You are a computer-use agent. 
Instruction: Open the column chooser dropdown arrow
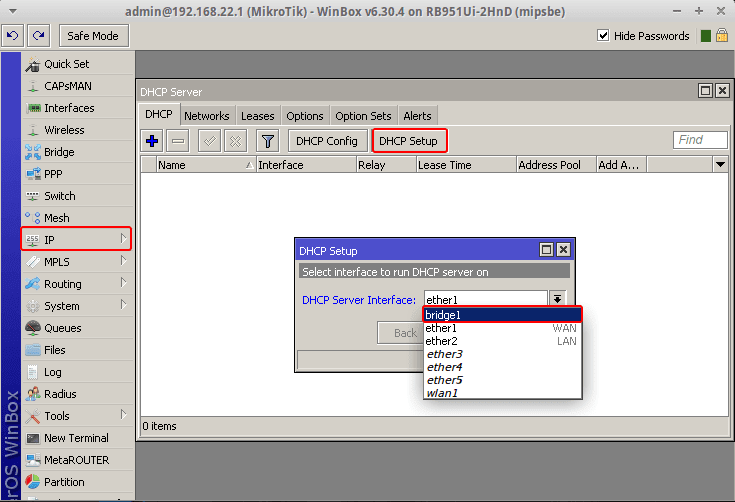pyautogui.click(x=720, y=165)
